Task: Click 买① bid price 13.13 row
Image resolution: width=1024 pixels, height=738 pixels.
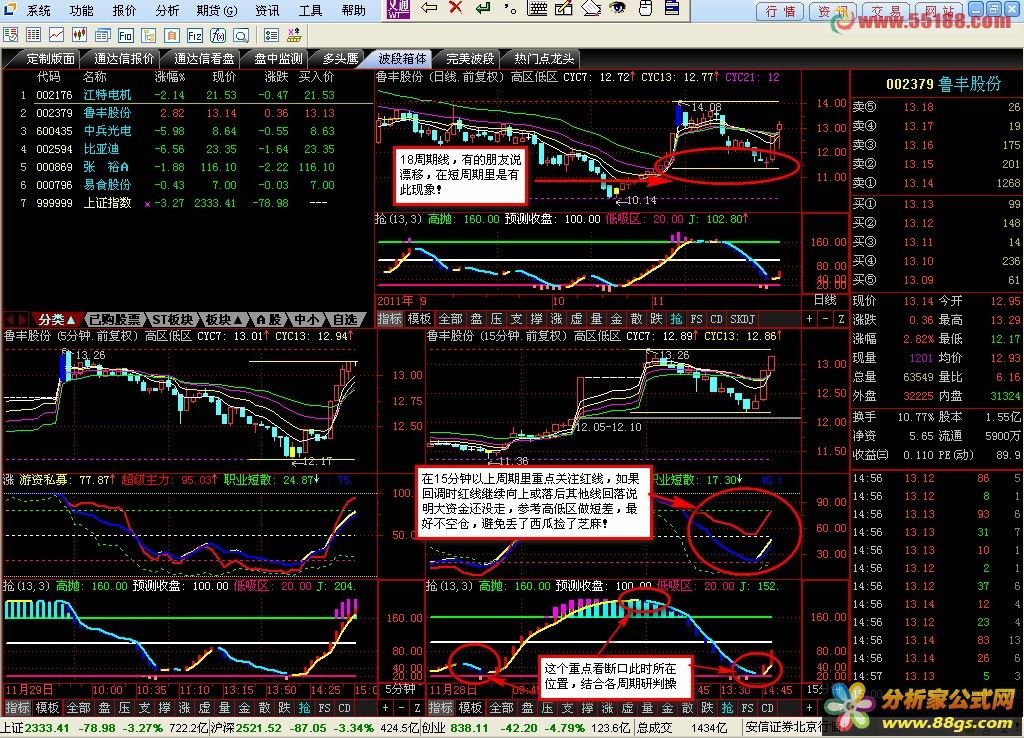Action: (x=936, y=204)
